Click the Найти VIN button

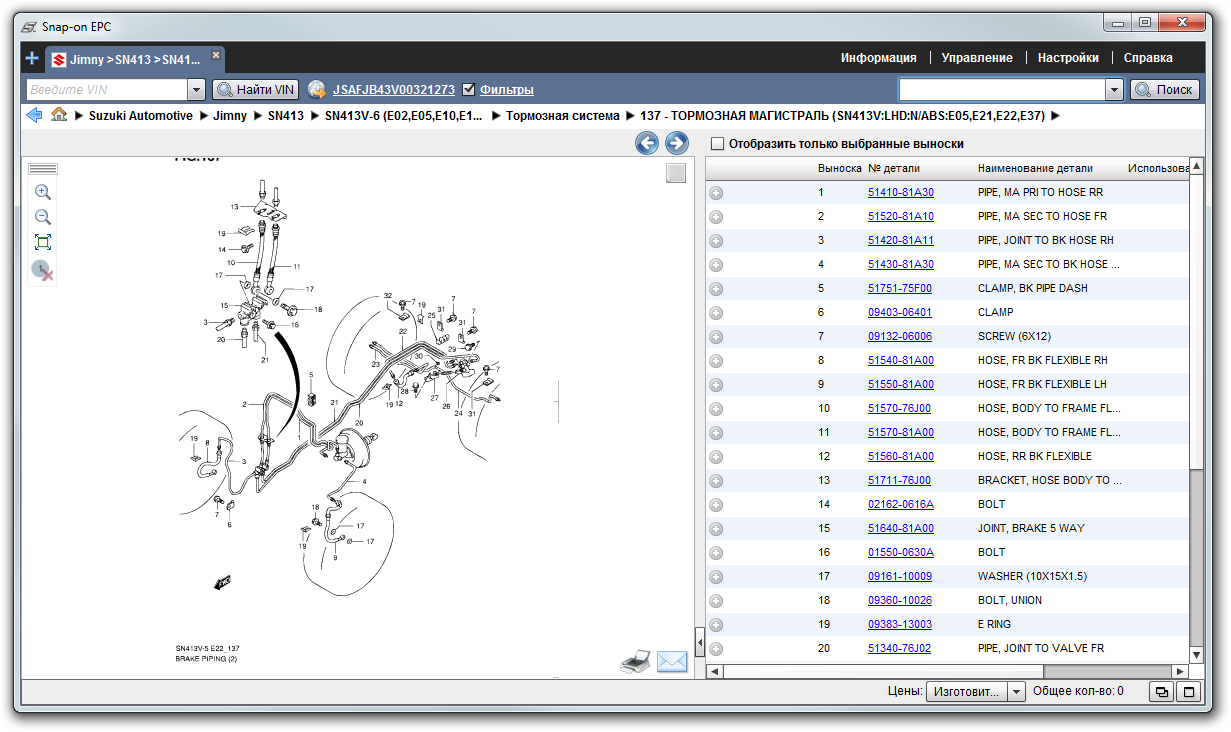pyautogui.click(x=256, y=90)
